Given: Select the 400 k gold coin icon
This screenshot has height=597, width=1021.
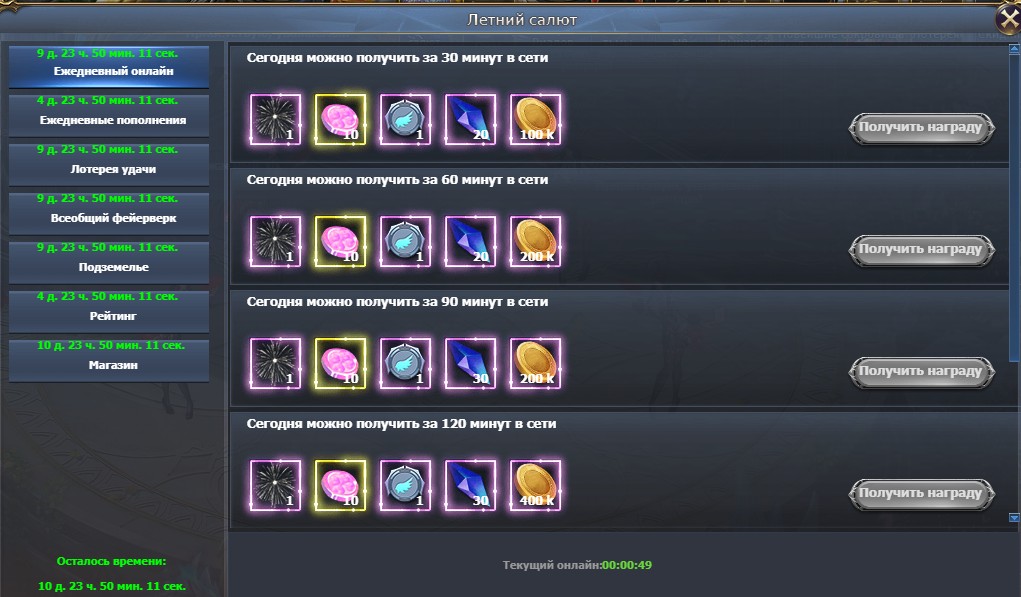Looking at the screenshot, I should [x=535, y=486].
